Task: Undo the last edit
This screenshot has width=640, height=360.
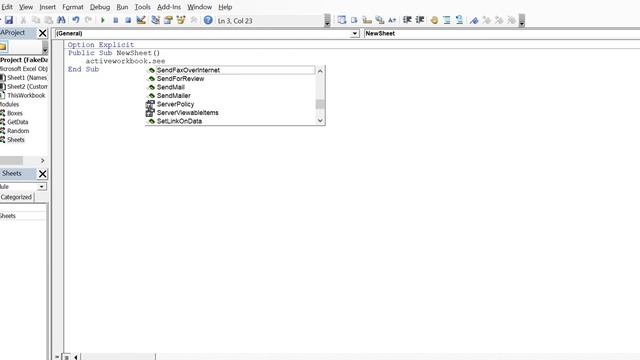Action: click(x=76, y=20)
